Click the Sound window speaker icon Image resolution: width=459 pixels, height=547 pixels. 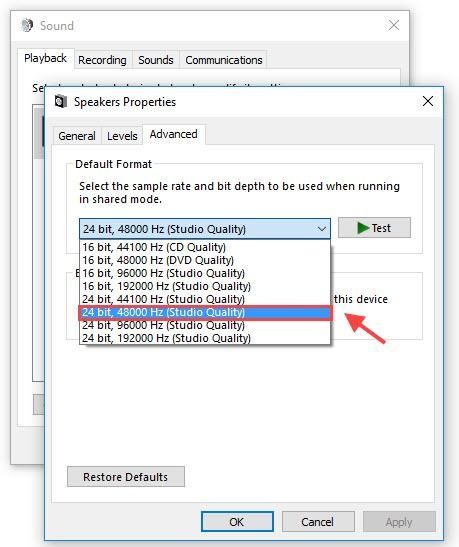coord(27,25)
